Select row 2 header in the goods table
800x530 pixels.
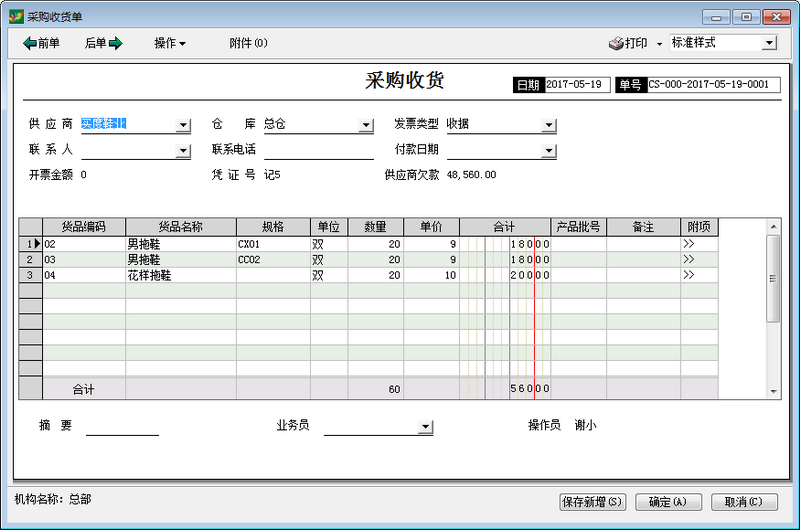click(x=31, y=260)
